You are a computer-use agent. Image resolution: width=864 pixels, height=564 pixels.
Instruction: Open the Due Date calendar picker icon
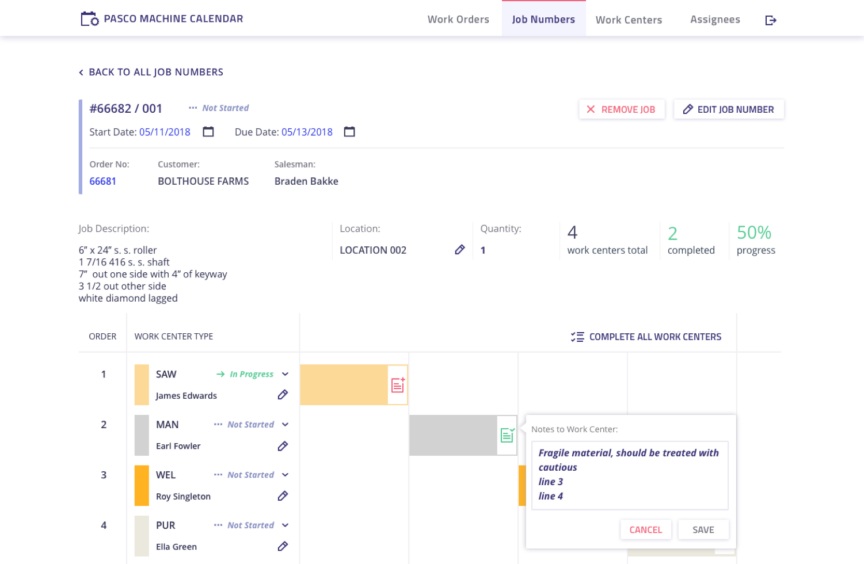coord(349,132)
